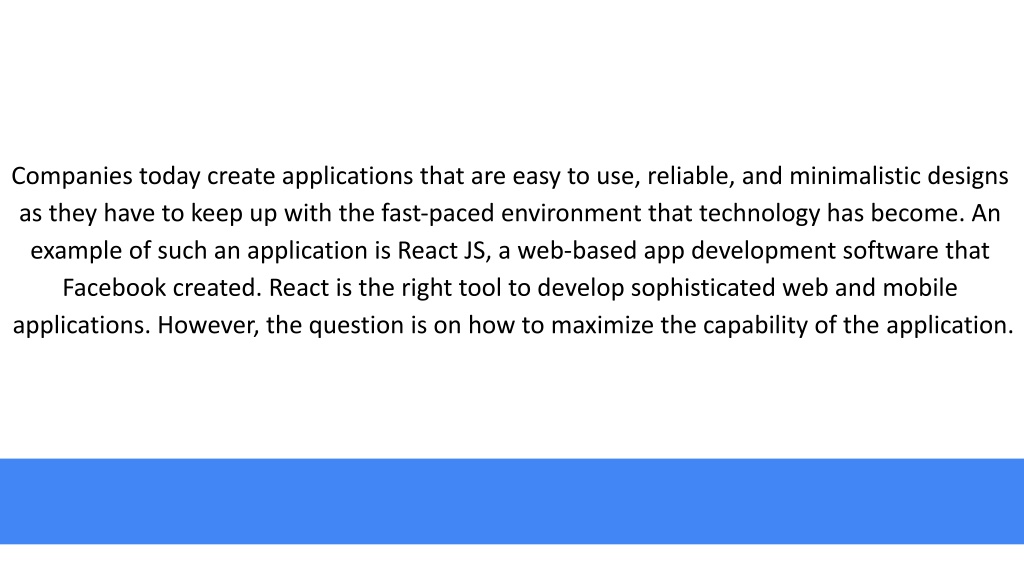
Task: Click the word "Companies" starting the paragraph
Action: tap(72, 177)
